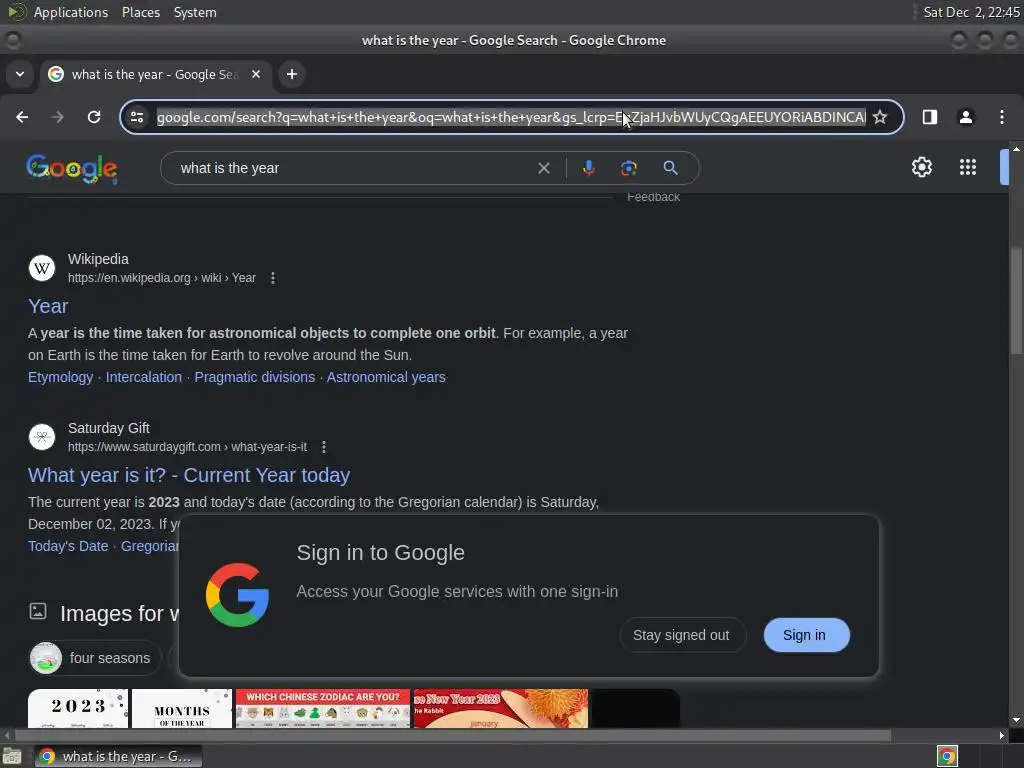Start voice search with microphone icon
This screenshot has width=1024, height=768.
point(588,168)
